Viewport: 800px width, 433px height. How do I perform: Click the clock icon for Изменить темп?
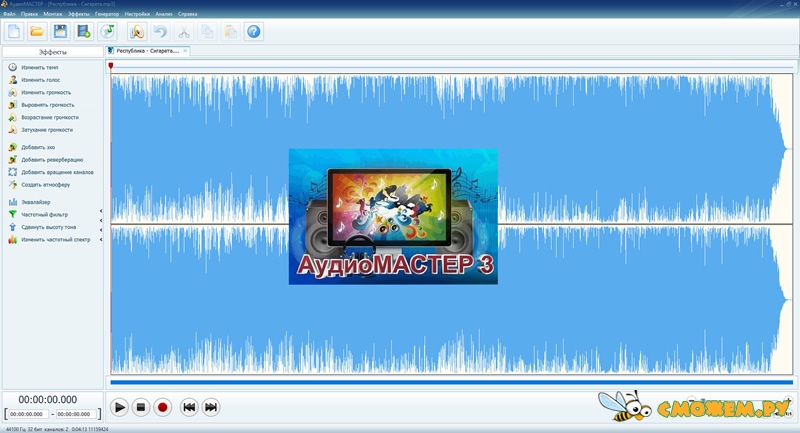pyautogui.click(x=13, y=67)
